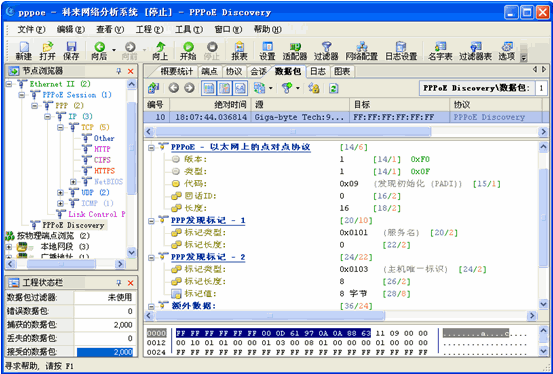
Task: Switch to the 图表 tab
Action: (342, 72)
